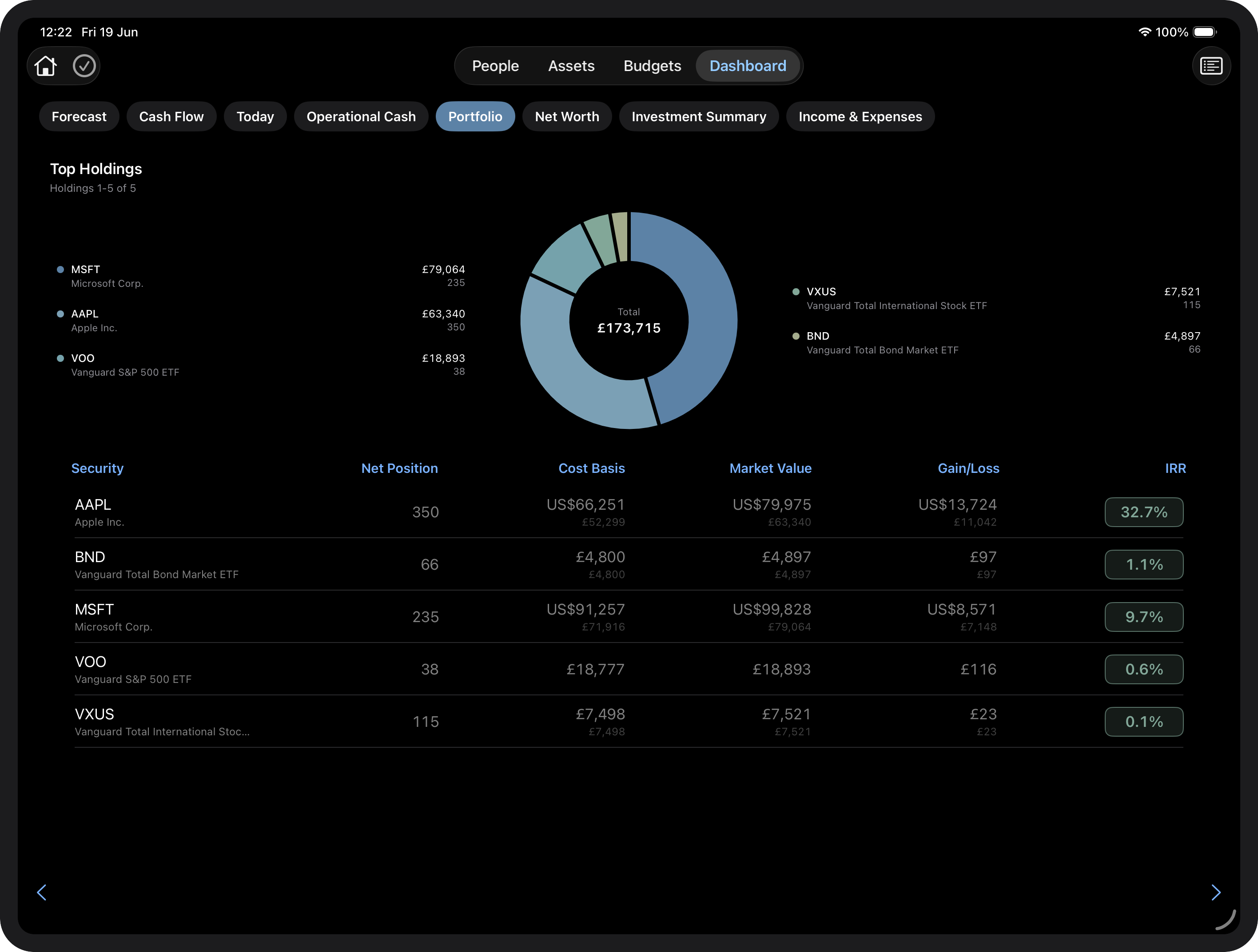Sort table by Cost Basis column

tap(592, 468)
